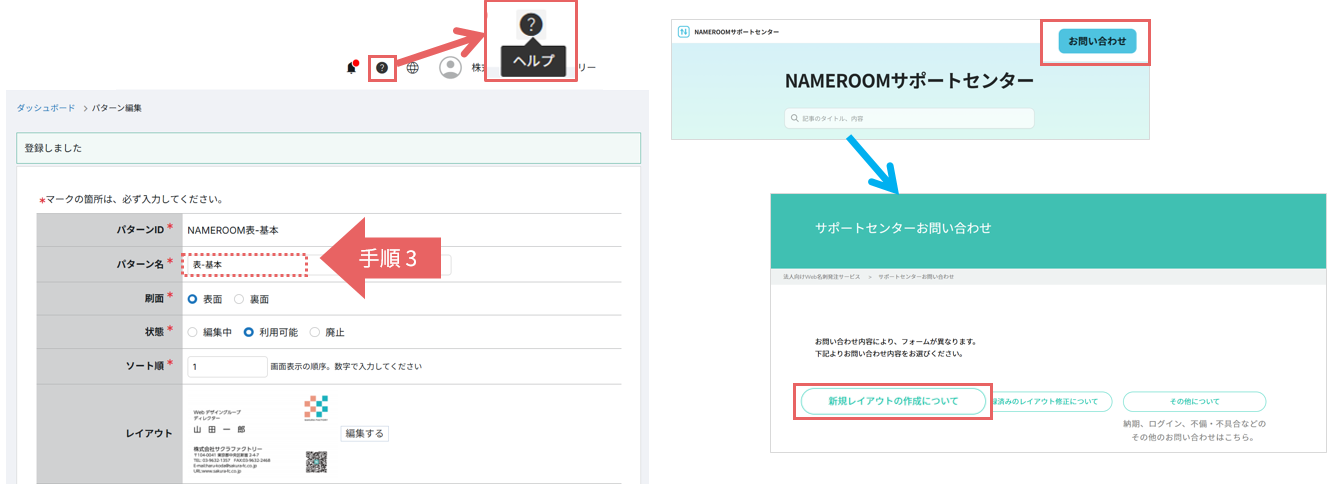Click the 編集する layout button
Screen dimensions: 1332x489
tap(365, 434)
